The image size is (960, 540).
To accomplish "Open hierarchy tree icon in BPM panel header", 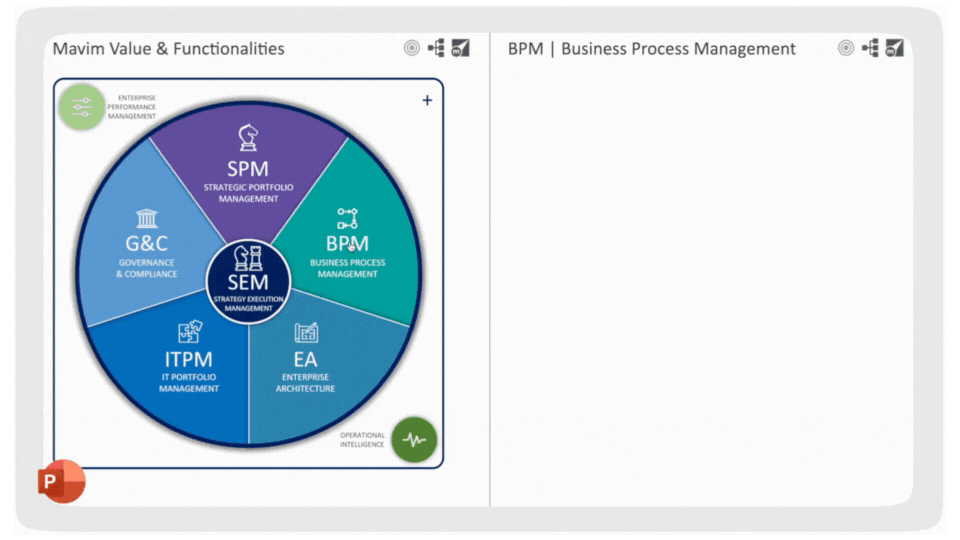I will coord(870,48).
